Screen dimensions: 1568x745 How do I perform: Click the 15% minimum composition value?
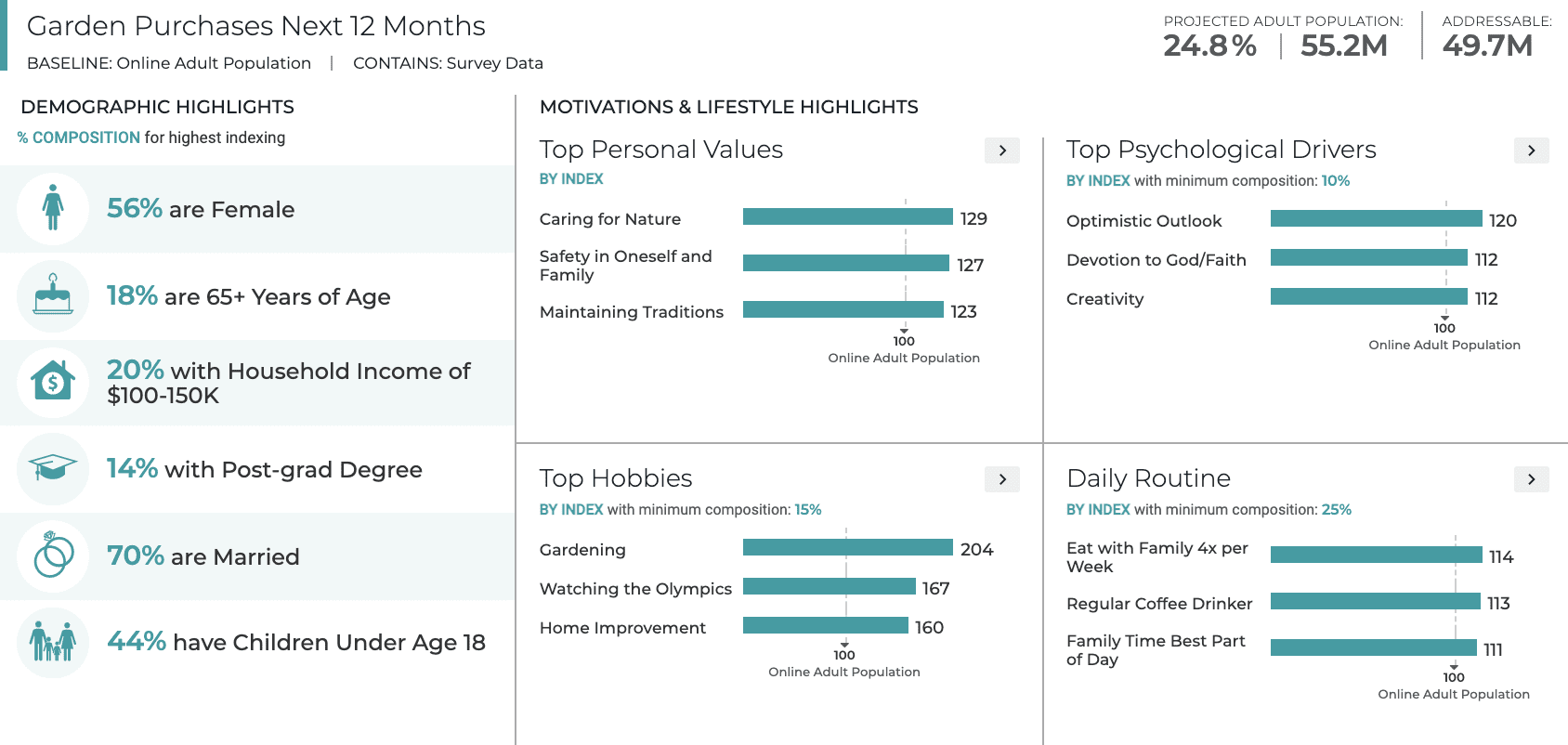pos(808,510)
